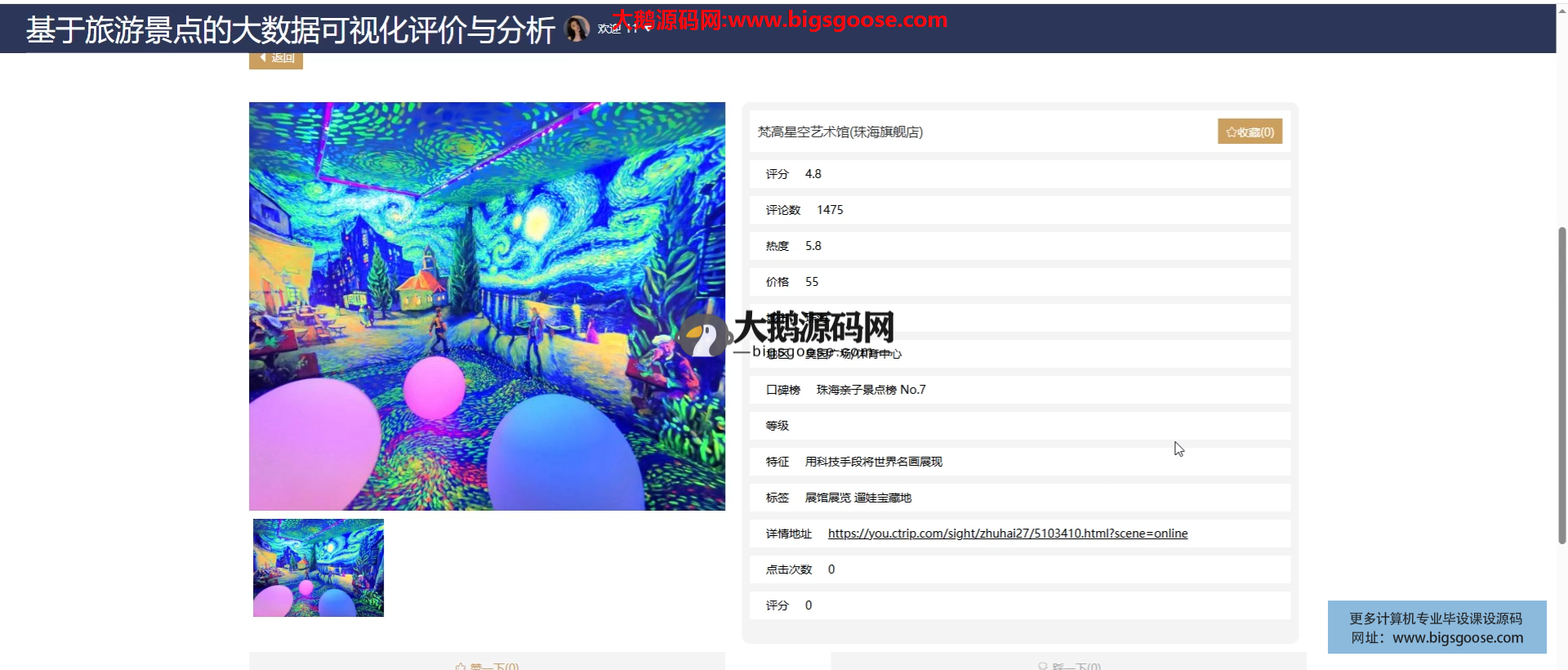Click the bigsgoose.com promo banner at bottom right
Image resolution: width=1568 pixels, height=670 pixels.
(x=1437, y=628)
